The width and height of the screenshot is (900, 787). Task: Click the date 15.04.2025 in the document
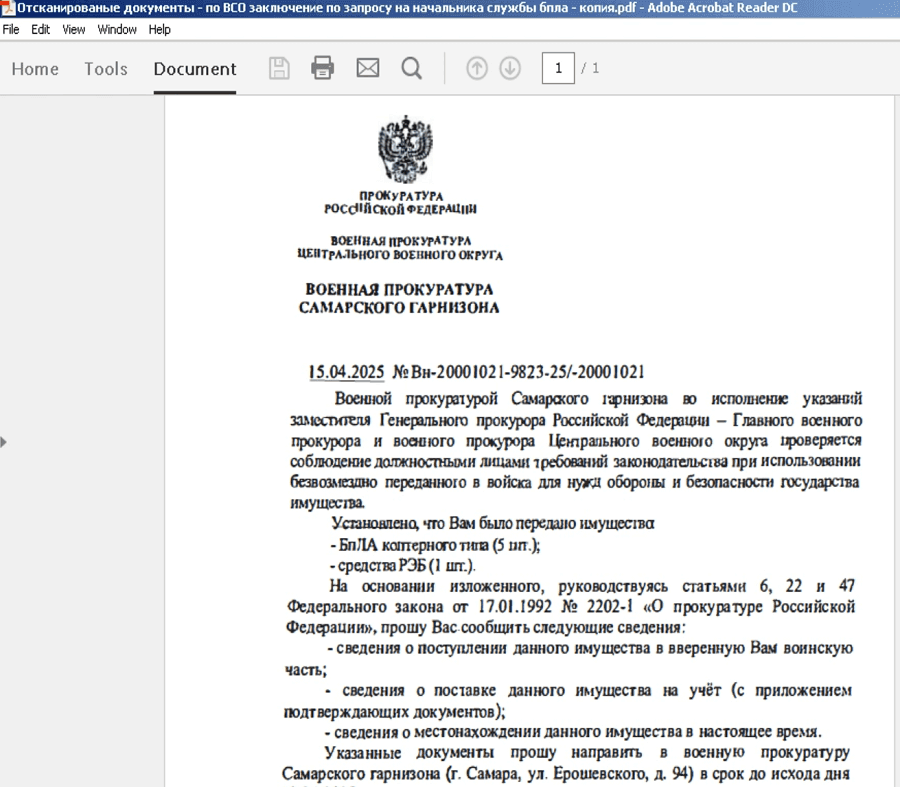tap(346, 372)
